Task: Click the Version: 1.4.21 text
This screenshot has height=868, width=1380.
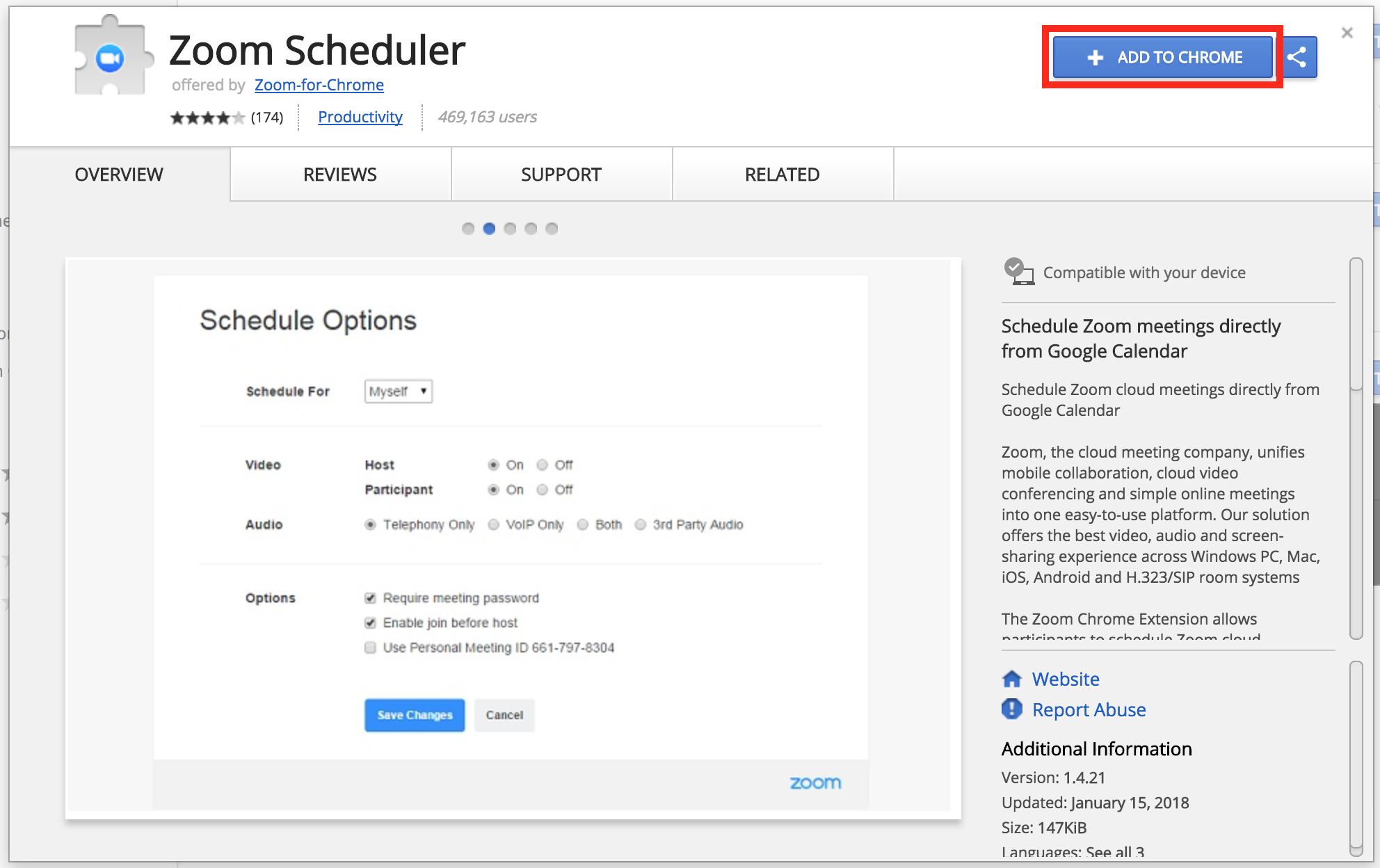Action: pos(1053,778)
